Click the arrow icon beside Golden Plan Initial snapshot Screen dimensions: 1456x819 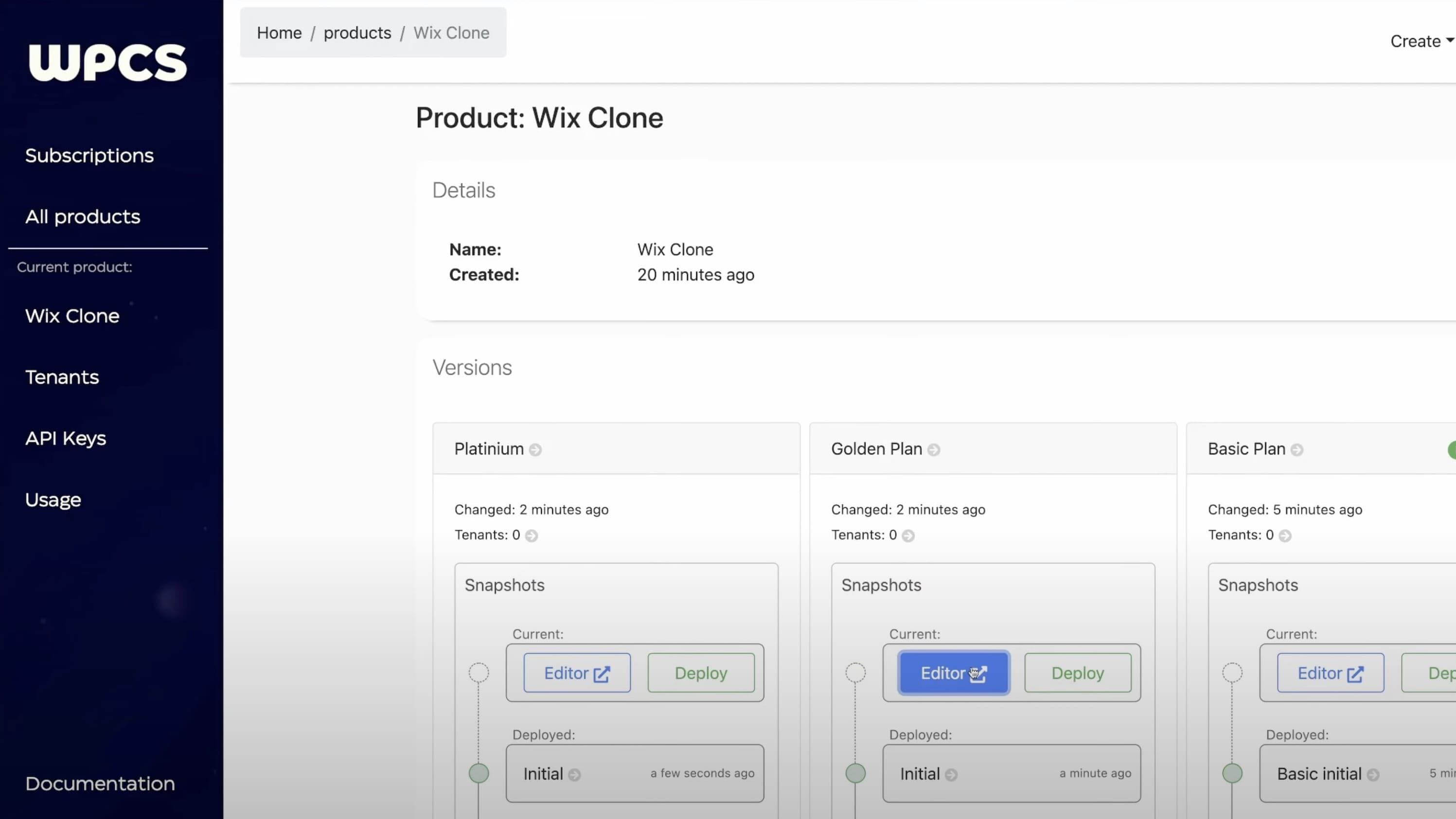951,775
